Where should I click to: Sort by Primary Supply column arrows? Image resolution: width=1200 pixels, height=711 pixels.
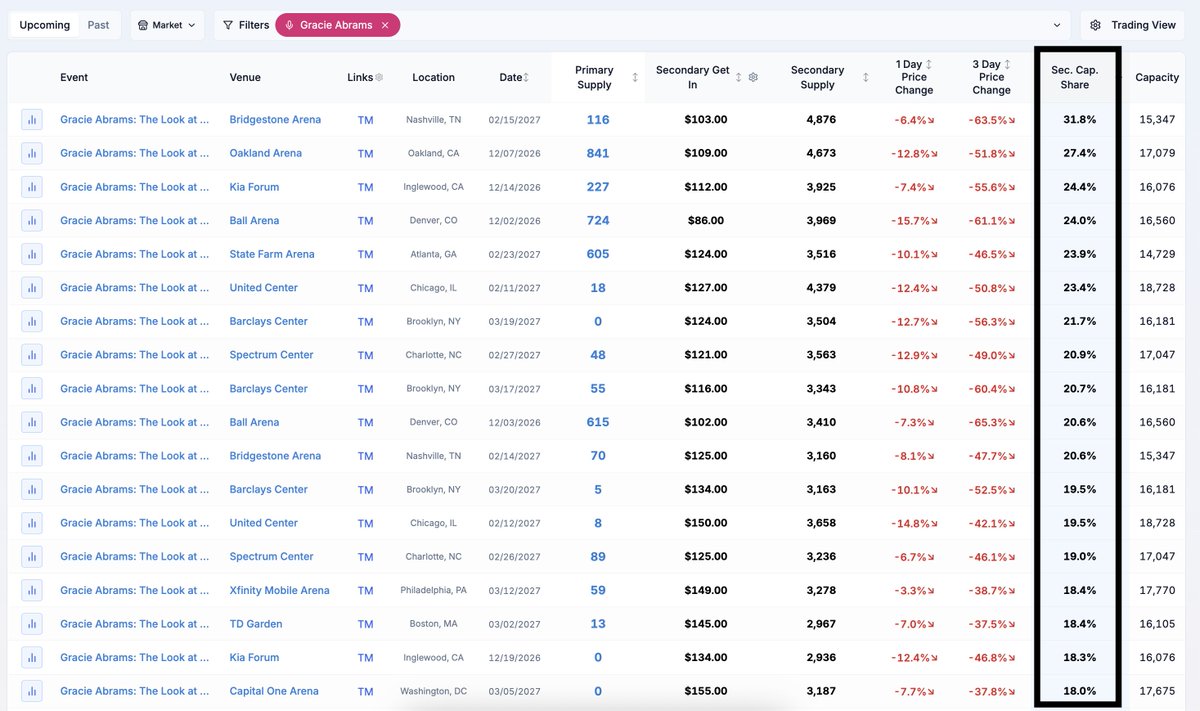click(635, 77)
